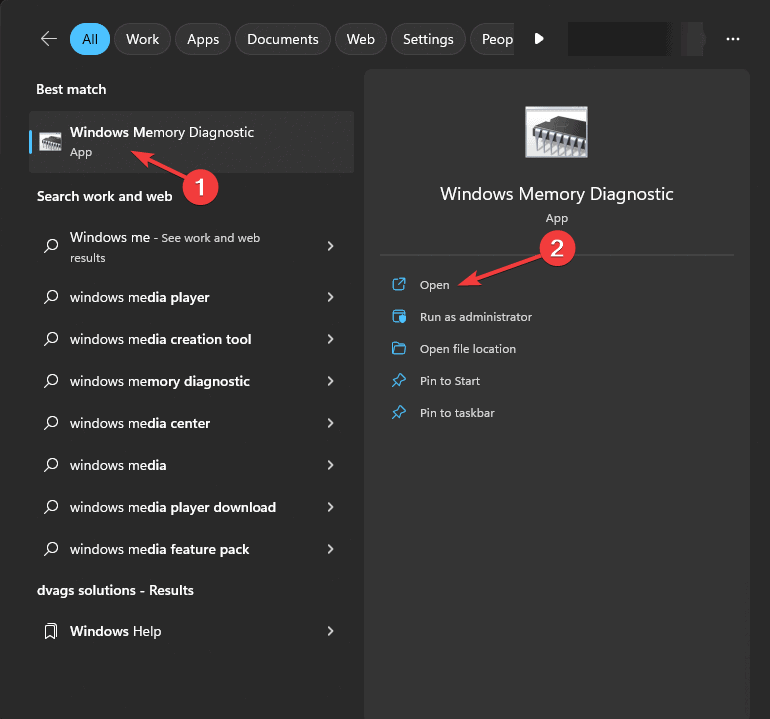Open the Windows Memory Diagnostic app
Screen dimensions: 770x719
point(434,285)
